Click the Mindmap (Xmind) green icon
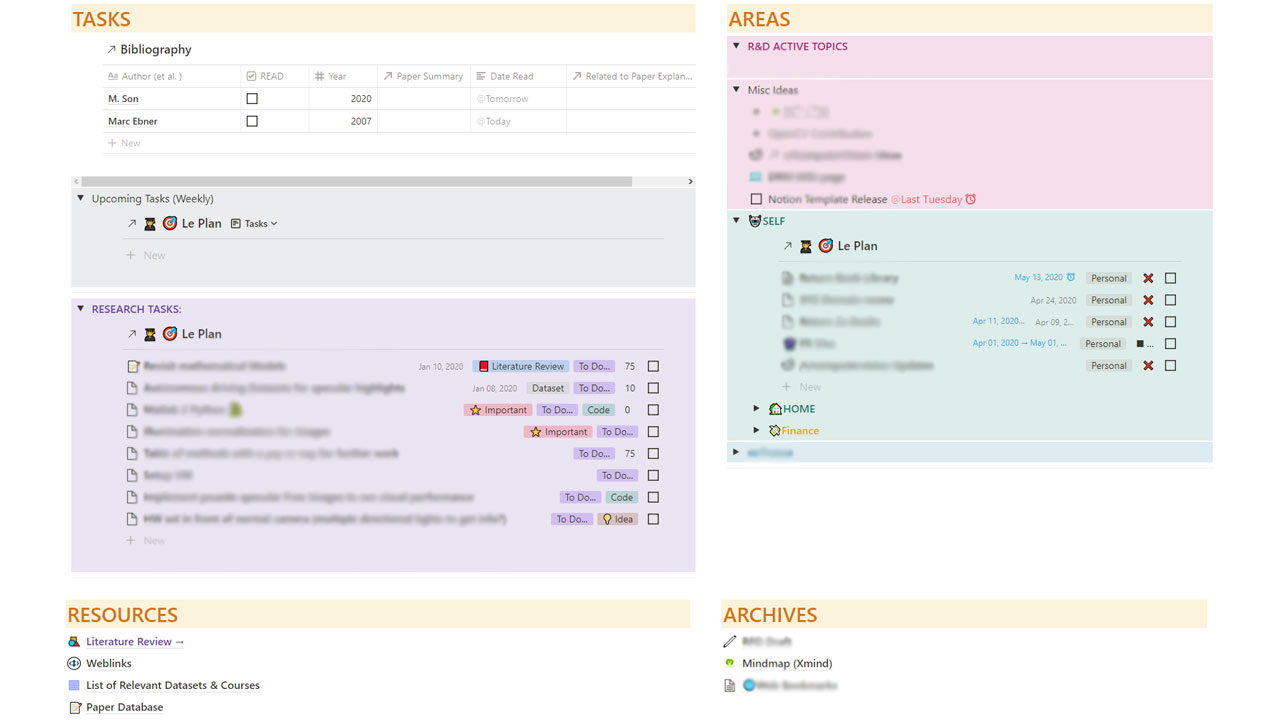1280x720 pixels. 730,663
